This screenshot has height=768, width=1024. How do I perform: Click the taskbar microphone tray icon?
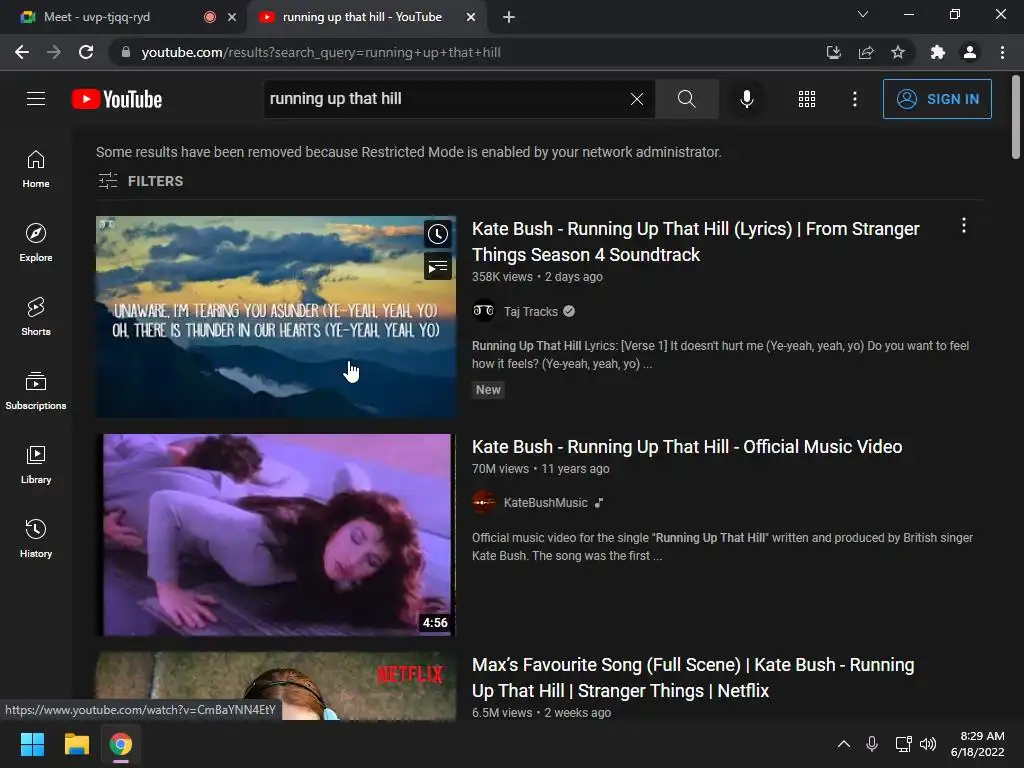[872, 744]
